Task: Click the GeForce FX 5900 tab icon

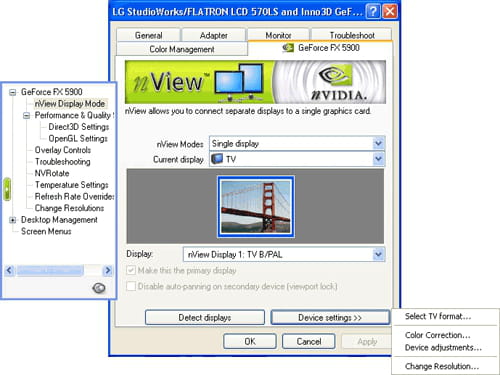Action: point(288,48)
